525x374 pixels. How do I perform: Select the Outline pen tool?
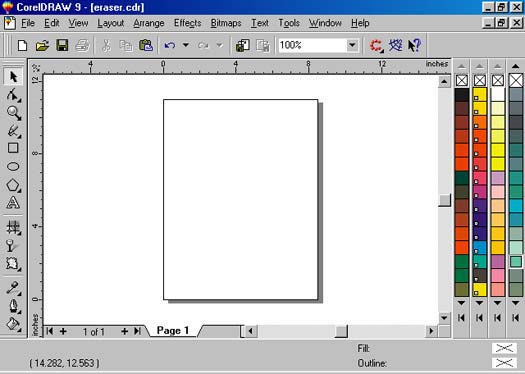tap(13, 306)
